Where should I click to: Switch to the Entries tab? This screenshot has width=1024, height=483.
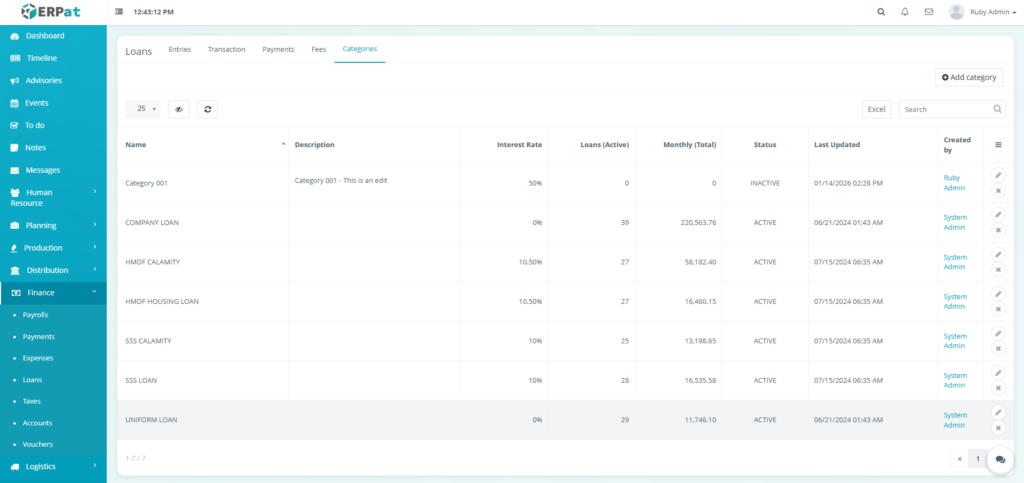(180, 49)
